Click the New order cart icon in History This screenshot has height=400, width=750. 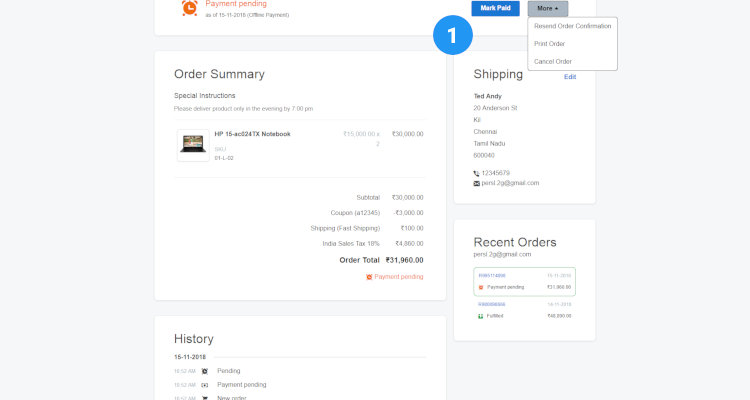(205, 398)
